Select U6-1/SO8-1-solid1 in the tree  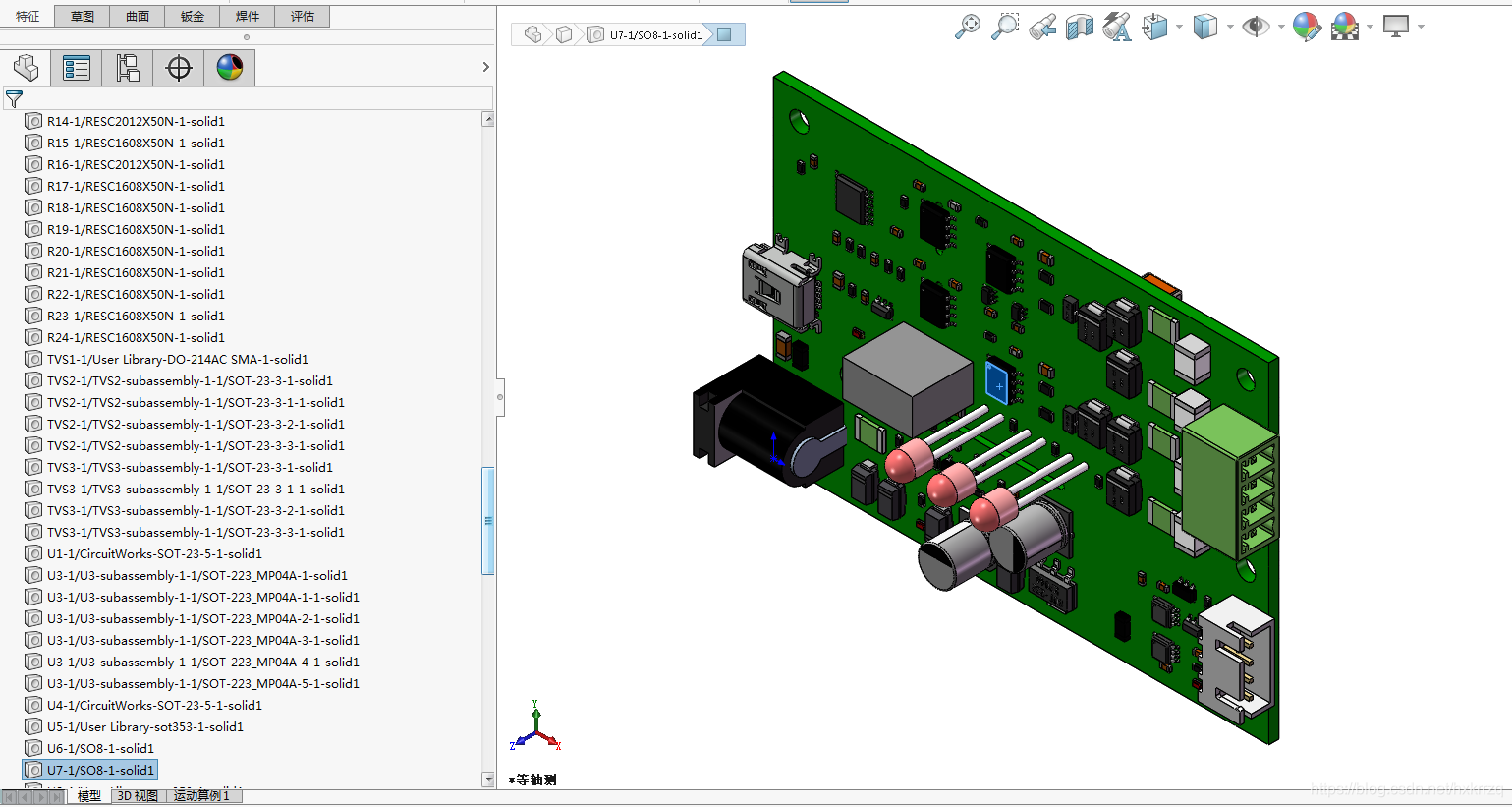[100, 749]
